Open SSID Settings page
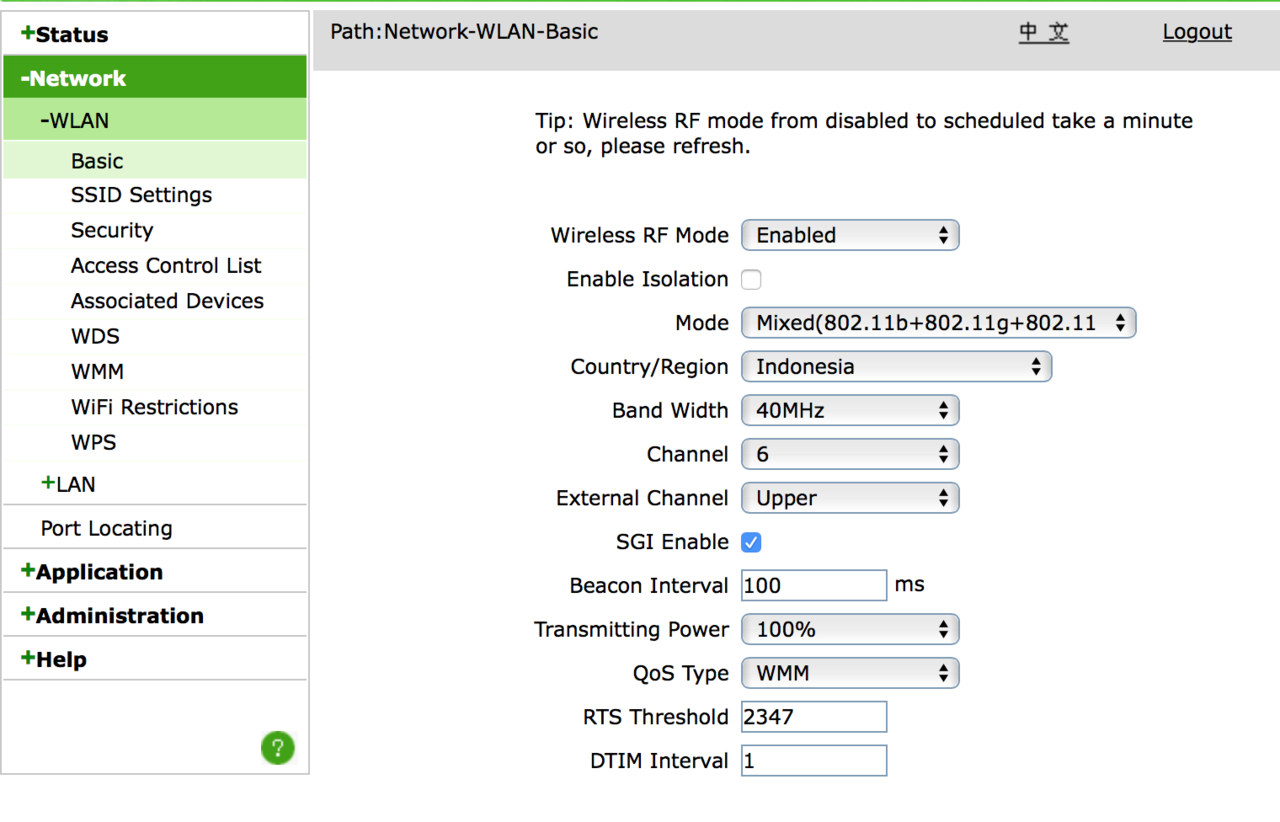1280x822 pixels. [141, 195]
